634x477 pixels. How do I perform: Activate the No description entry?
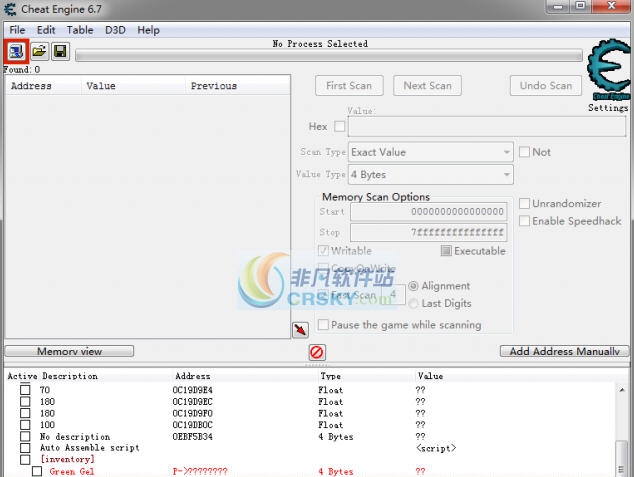[25, 437]
